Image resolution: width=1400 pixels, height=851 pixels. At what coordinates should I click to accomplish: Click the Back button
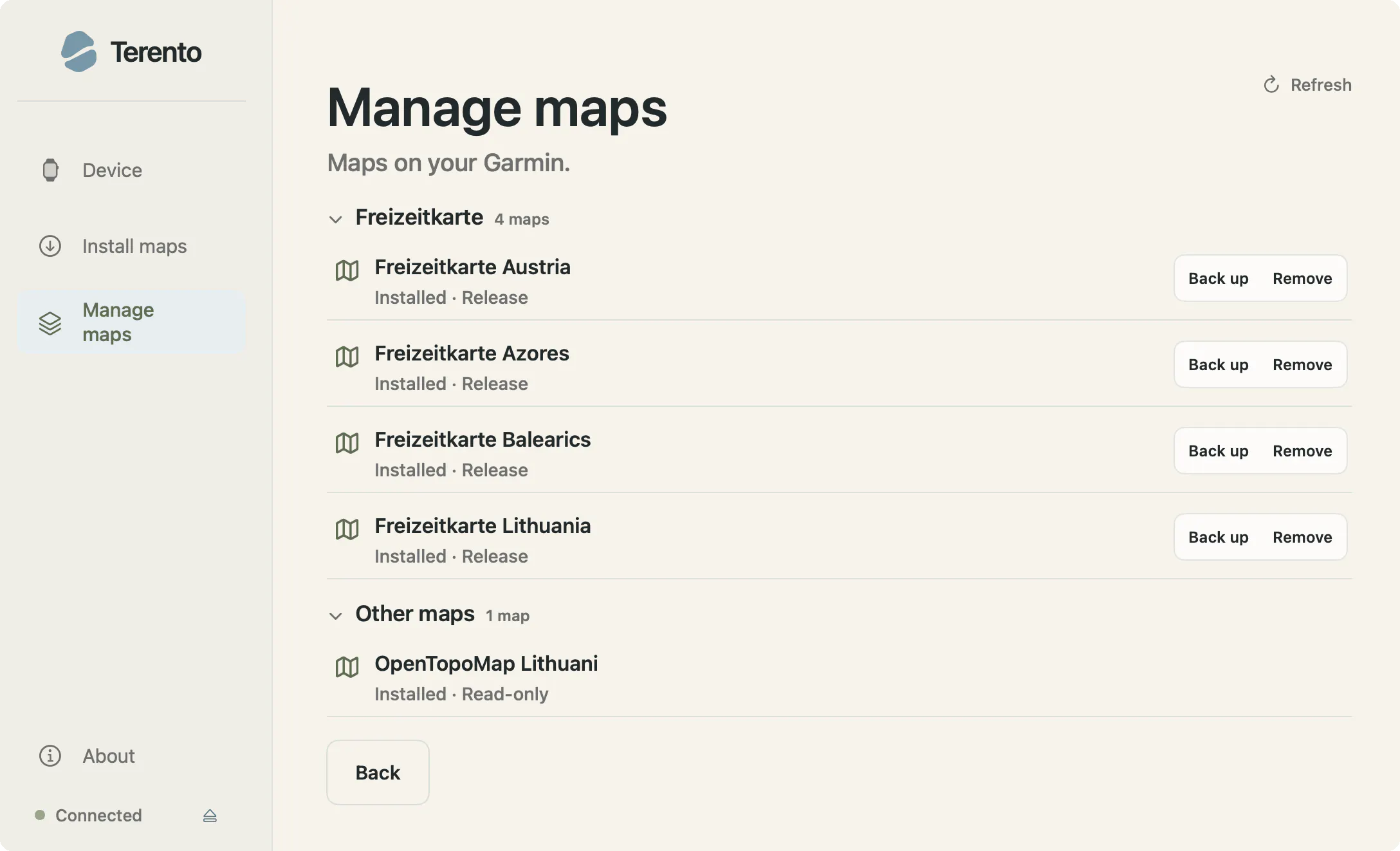[378, 772]
